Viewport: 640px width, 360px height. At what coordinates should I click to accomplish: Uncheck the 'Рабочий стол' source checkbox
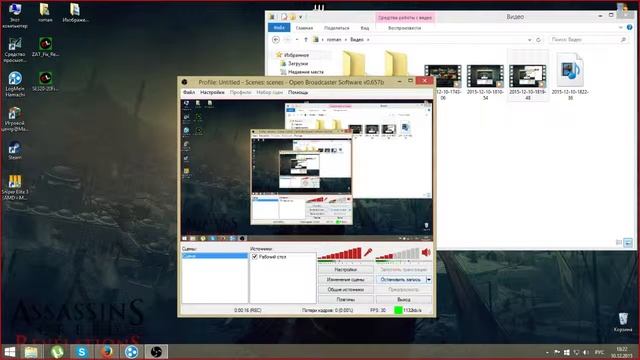(255, 257)
